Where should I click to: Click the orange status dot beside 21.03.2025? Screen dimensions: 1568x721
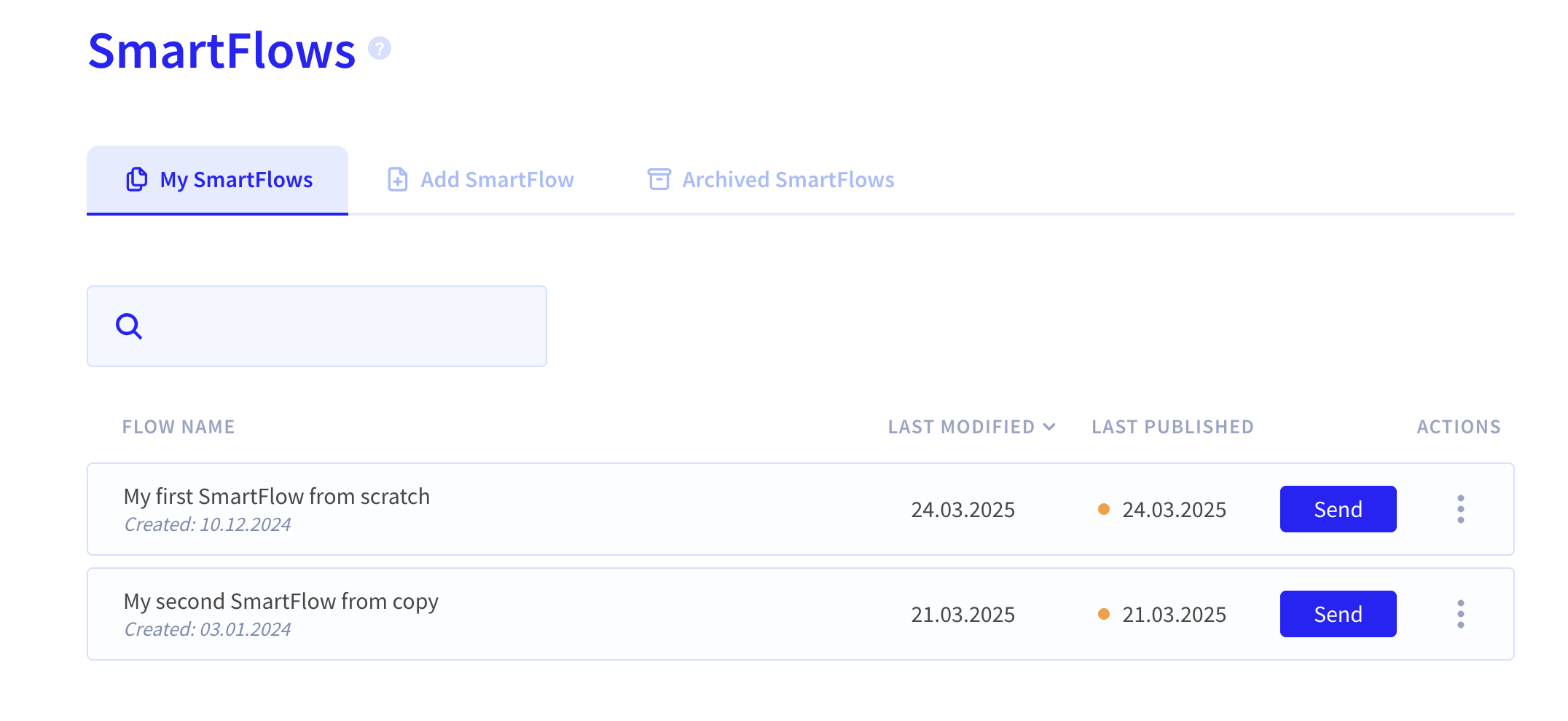point(1104,614)
